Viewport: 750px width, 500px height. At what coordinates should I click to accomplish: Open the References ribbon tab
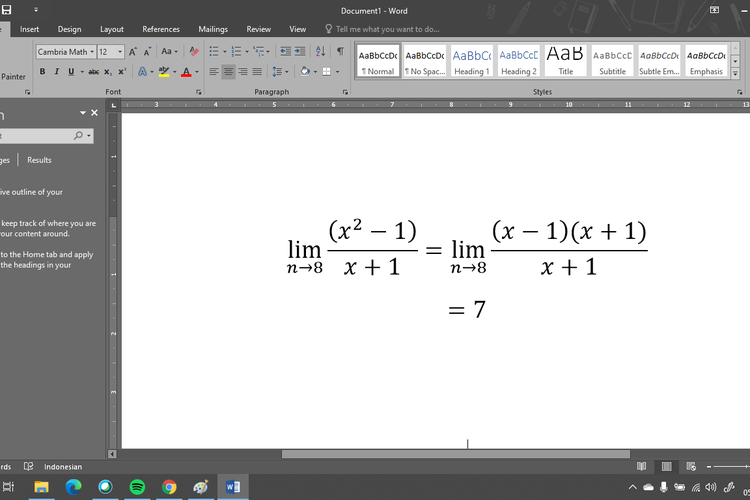[x=161, y=29]
